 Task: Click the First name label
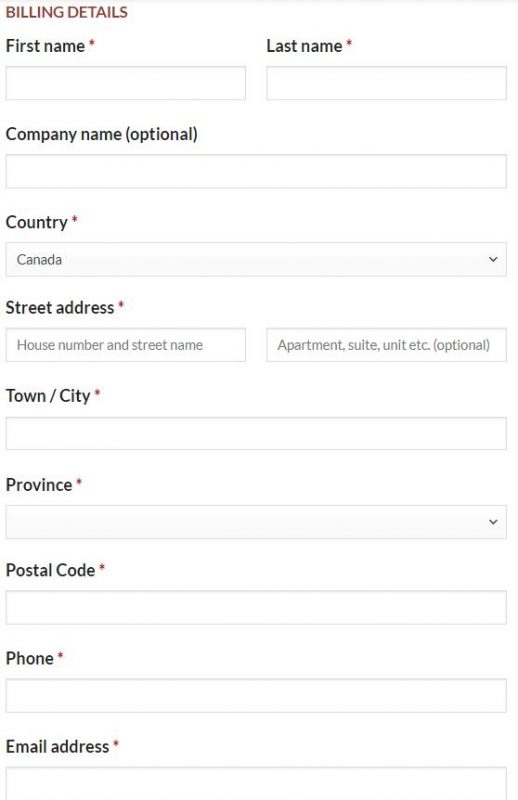(45, 46)
